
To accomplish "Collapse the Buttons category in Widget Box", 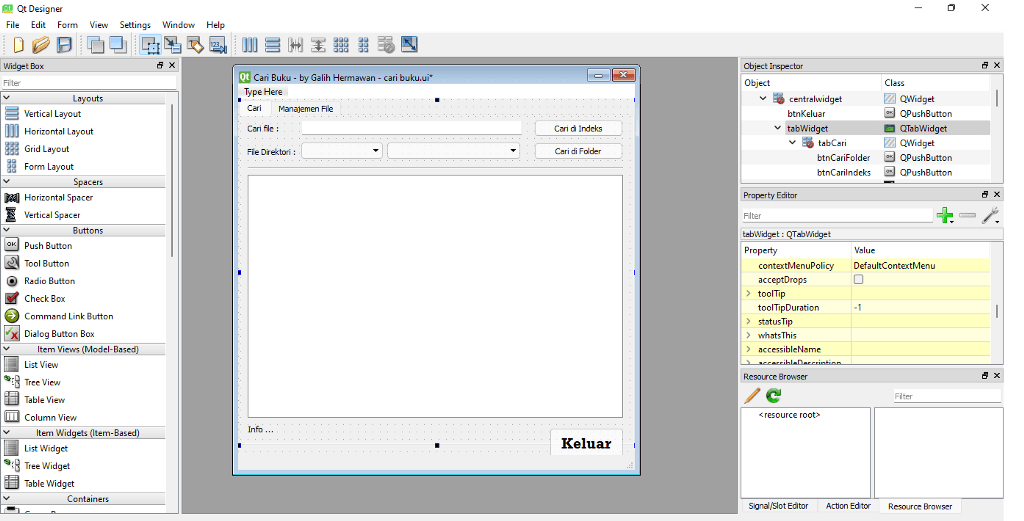I will point(7,230).
